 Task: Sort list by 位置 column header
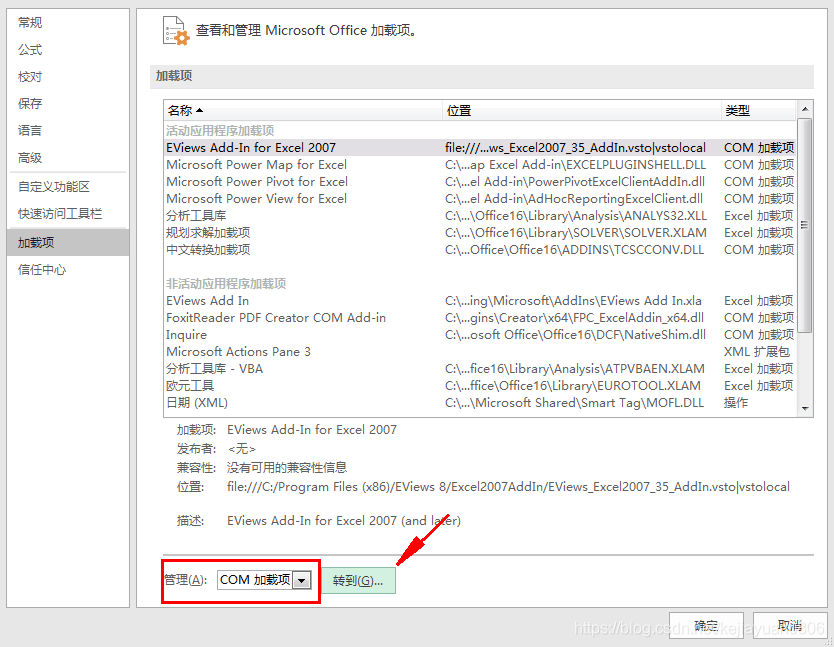point(581,111)
